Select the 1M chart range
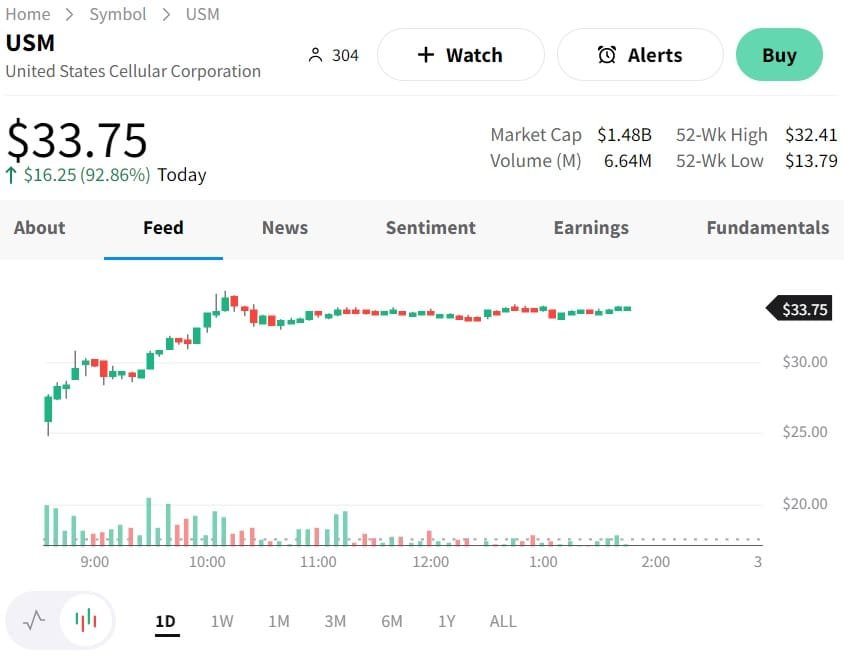The width and height of the screenshot is (844, 657). tap(279, 621)
